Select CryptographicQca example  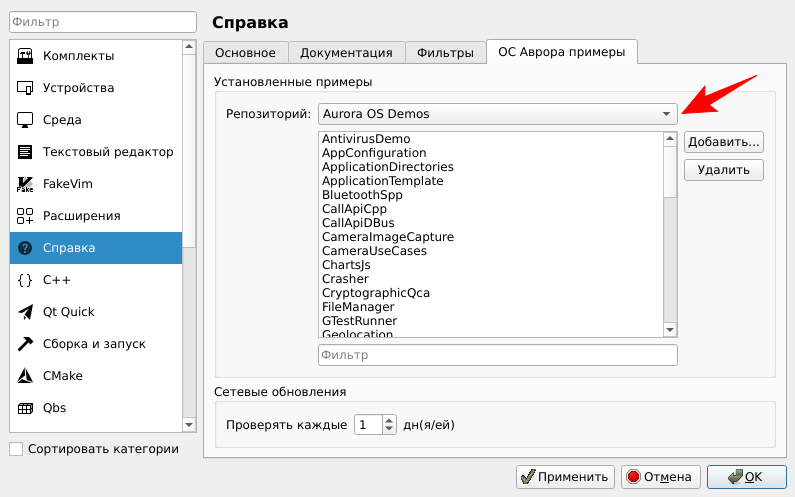pos(376,293)
